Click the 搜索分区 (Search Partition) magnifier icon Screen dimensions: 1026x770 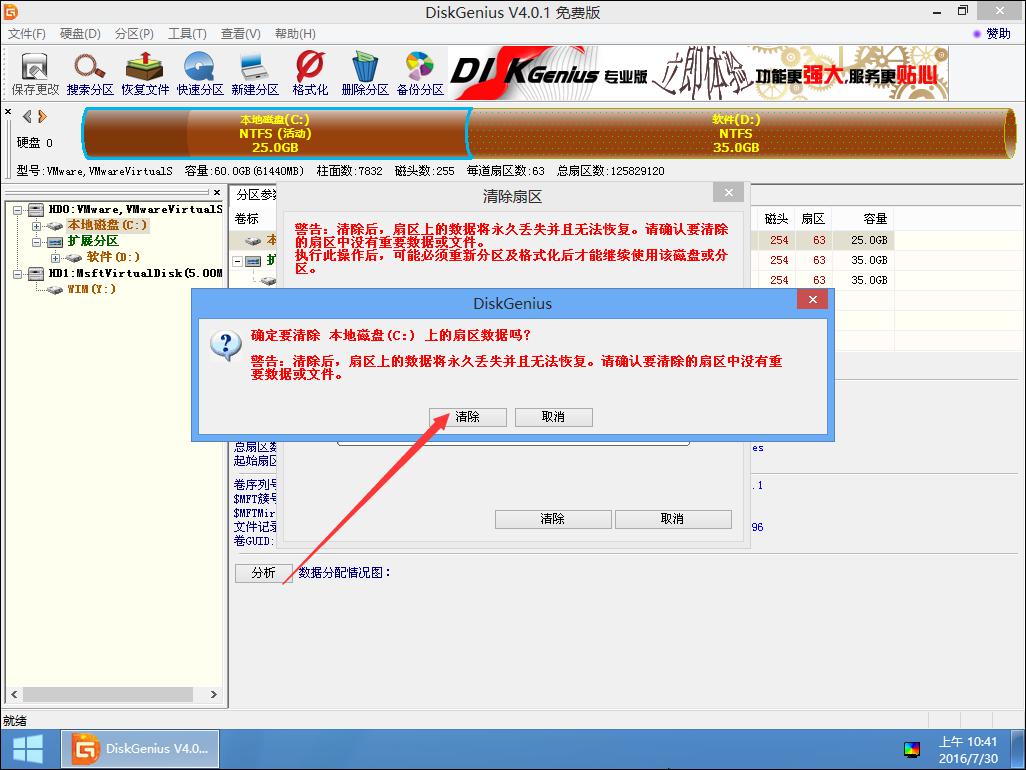pyautogui.click(x=90, y=72)
